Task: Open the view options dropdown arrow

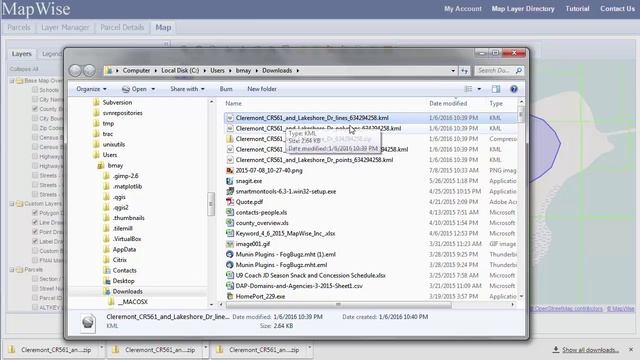Action: pos(479,89)
